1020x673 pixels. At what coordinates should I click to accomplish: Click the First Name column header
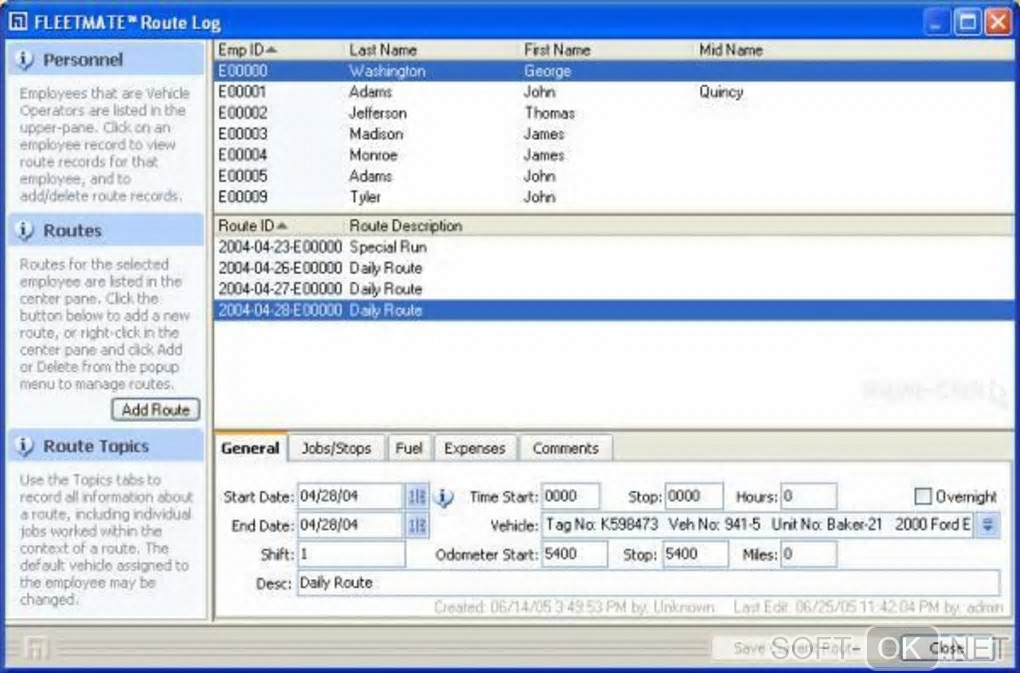point(607,50)
